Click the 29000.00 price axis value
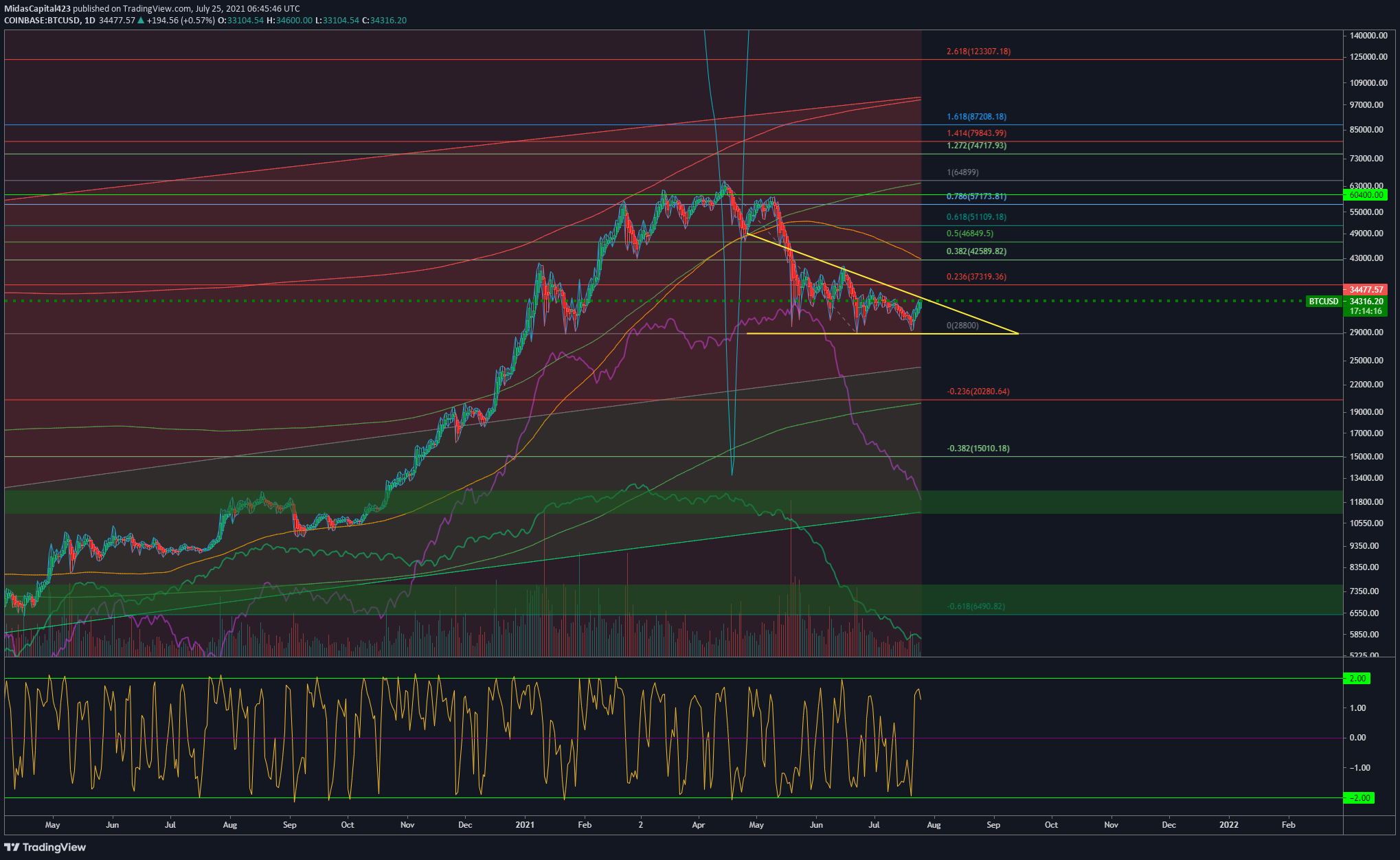Viewport: 1400px width, 860px height. click(1366, 332)
